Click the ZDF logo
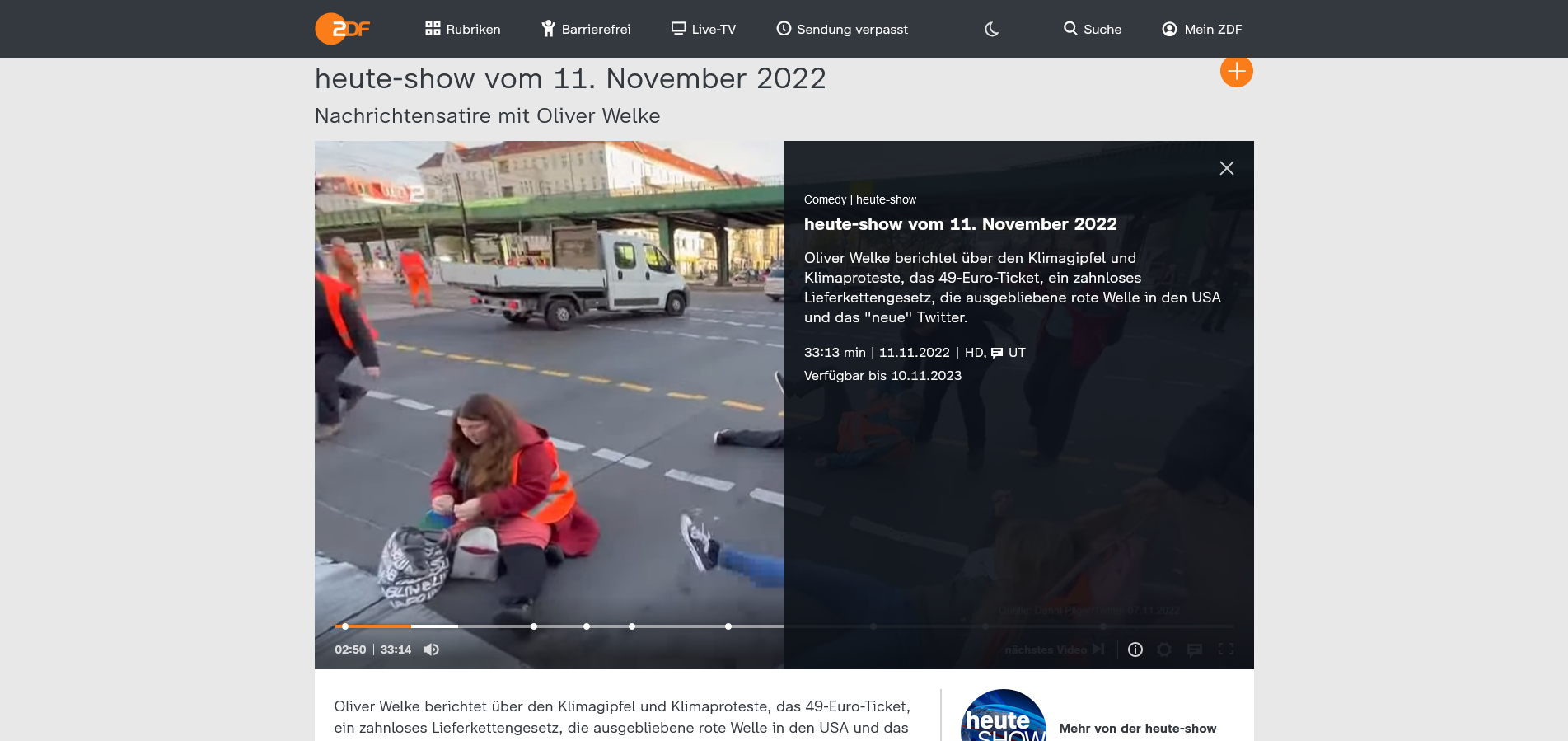Viewport: 1568px width, 741px height. [343, 29]
